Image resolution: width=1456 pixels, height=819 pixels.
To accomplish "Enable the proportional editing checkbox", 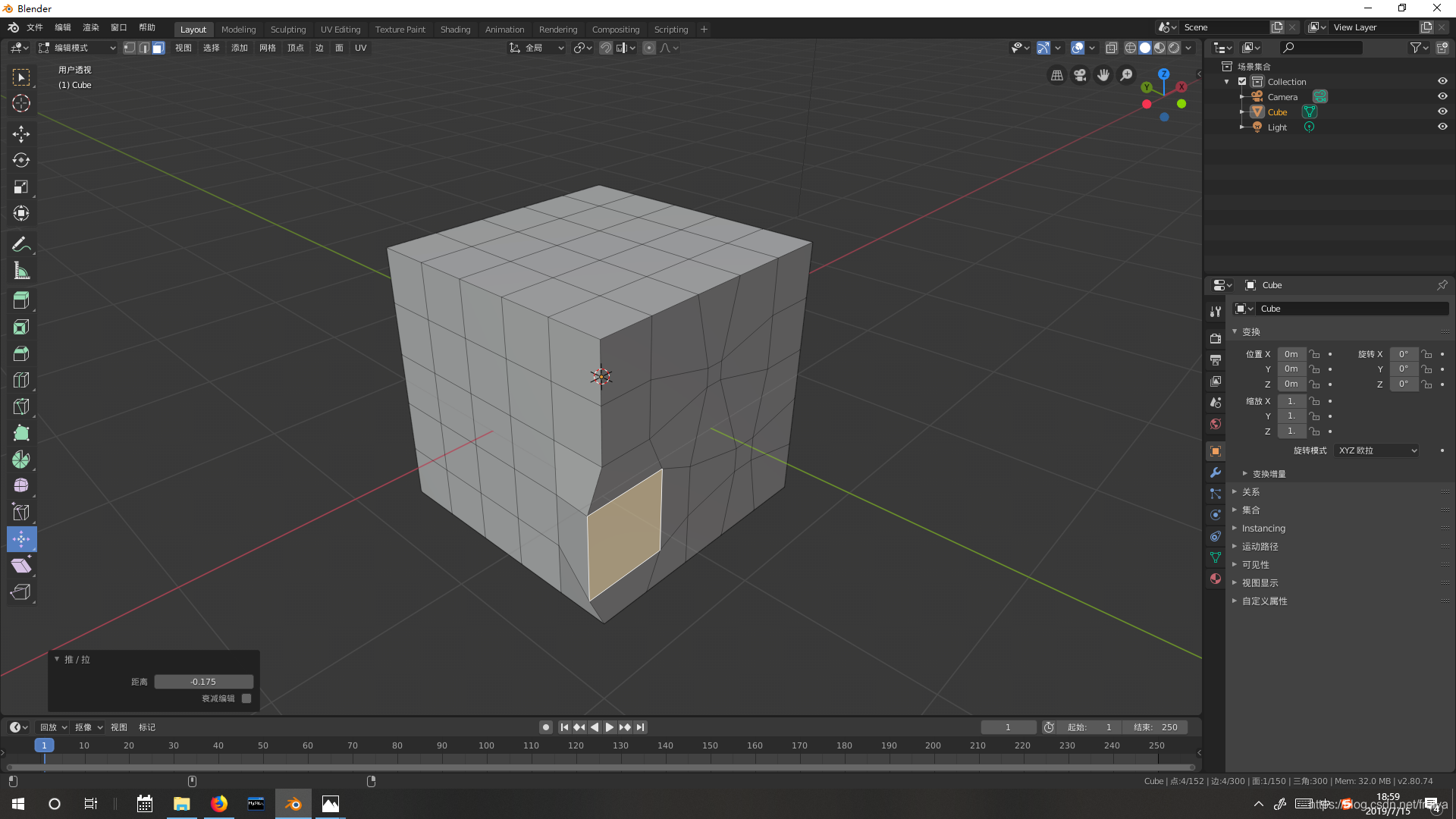I will click(246, 698).
